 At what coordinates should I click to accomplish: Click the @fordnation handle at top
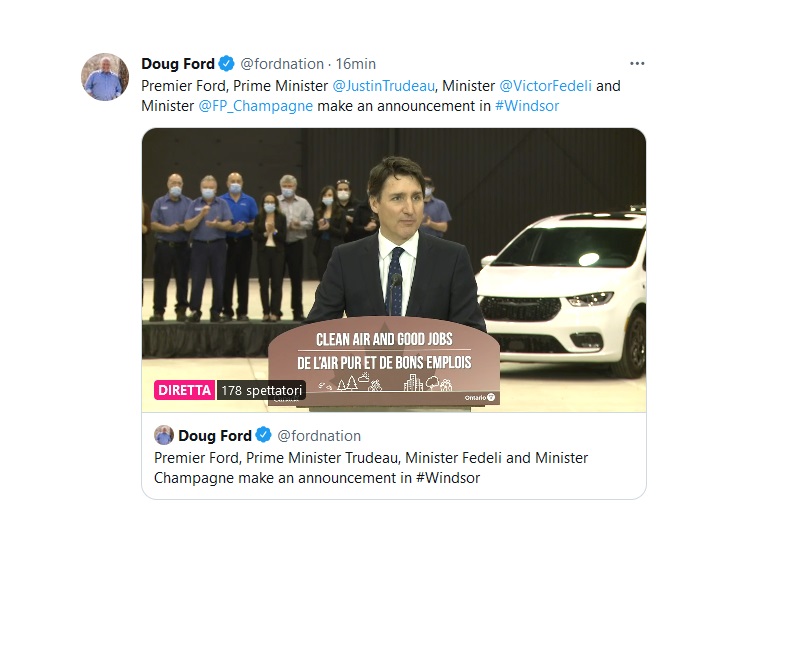(x=282, y=64)
